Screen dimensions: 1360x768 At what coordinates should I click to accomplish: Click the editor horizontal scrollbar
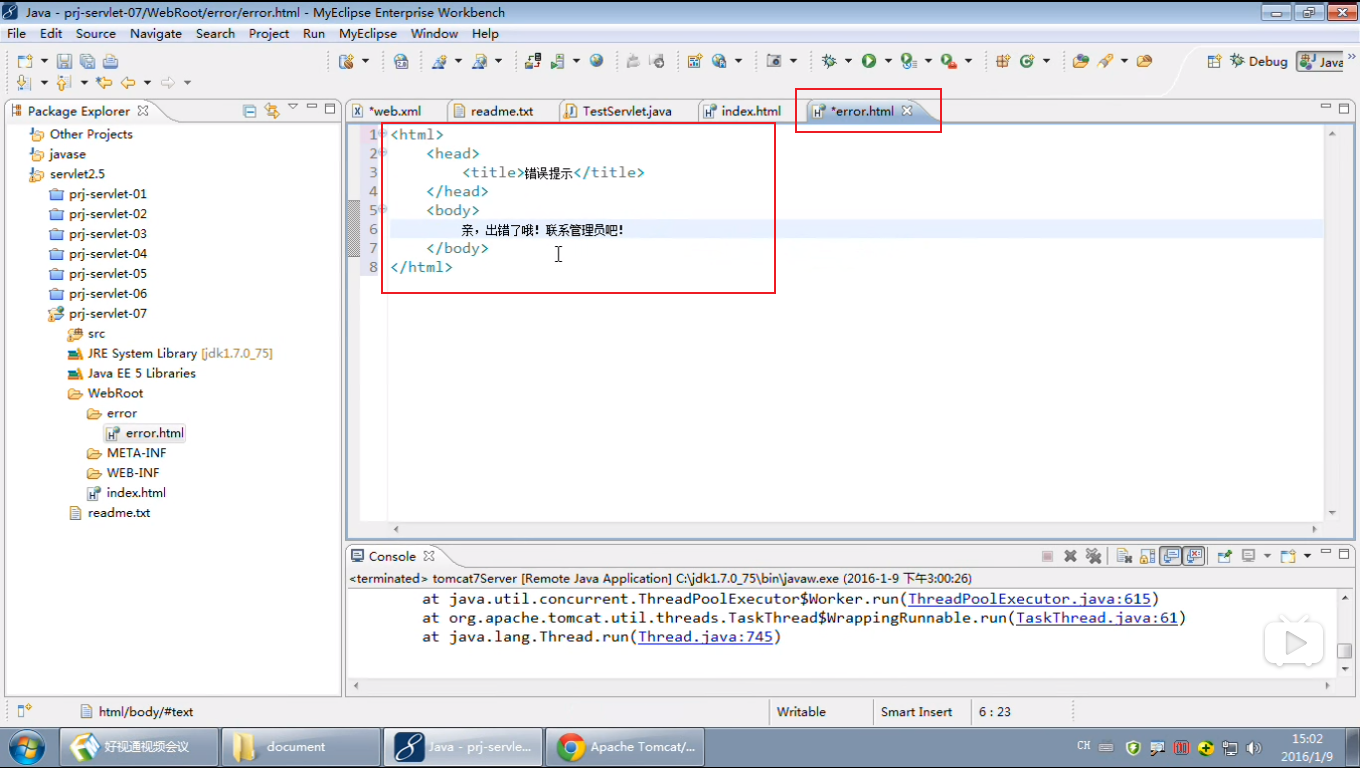pyautogui.click(x=855, y=529)
